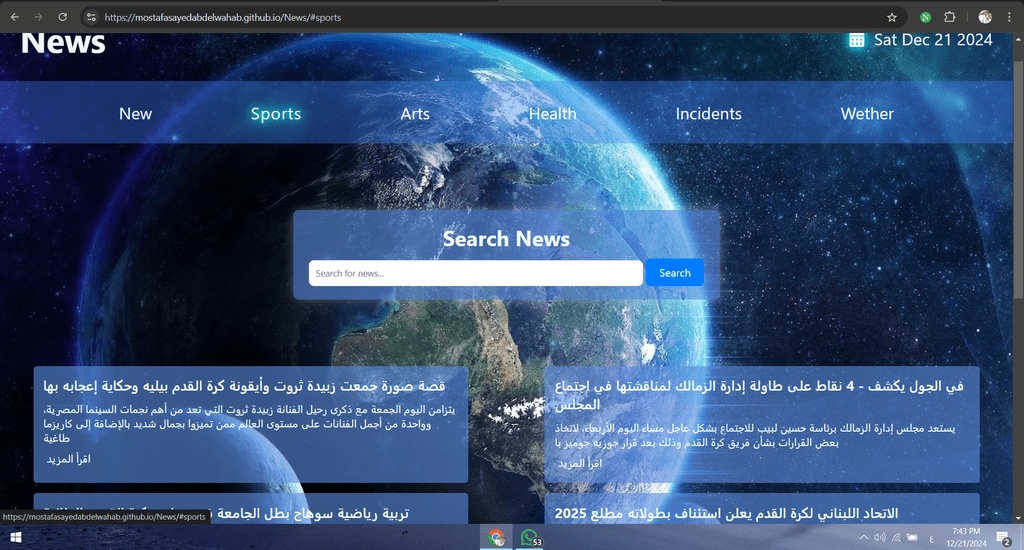This screenshot has height=550, width=1024.
Task: Open the Zamalek 4 points meeting headline
Action: (759, 395)
